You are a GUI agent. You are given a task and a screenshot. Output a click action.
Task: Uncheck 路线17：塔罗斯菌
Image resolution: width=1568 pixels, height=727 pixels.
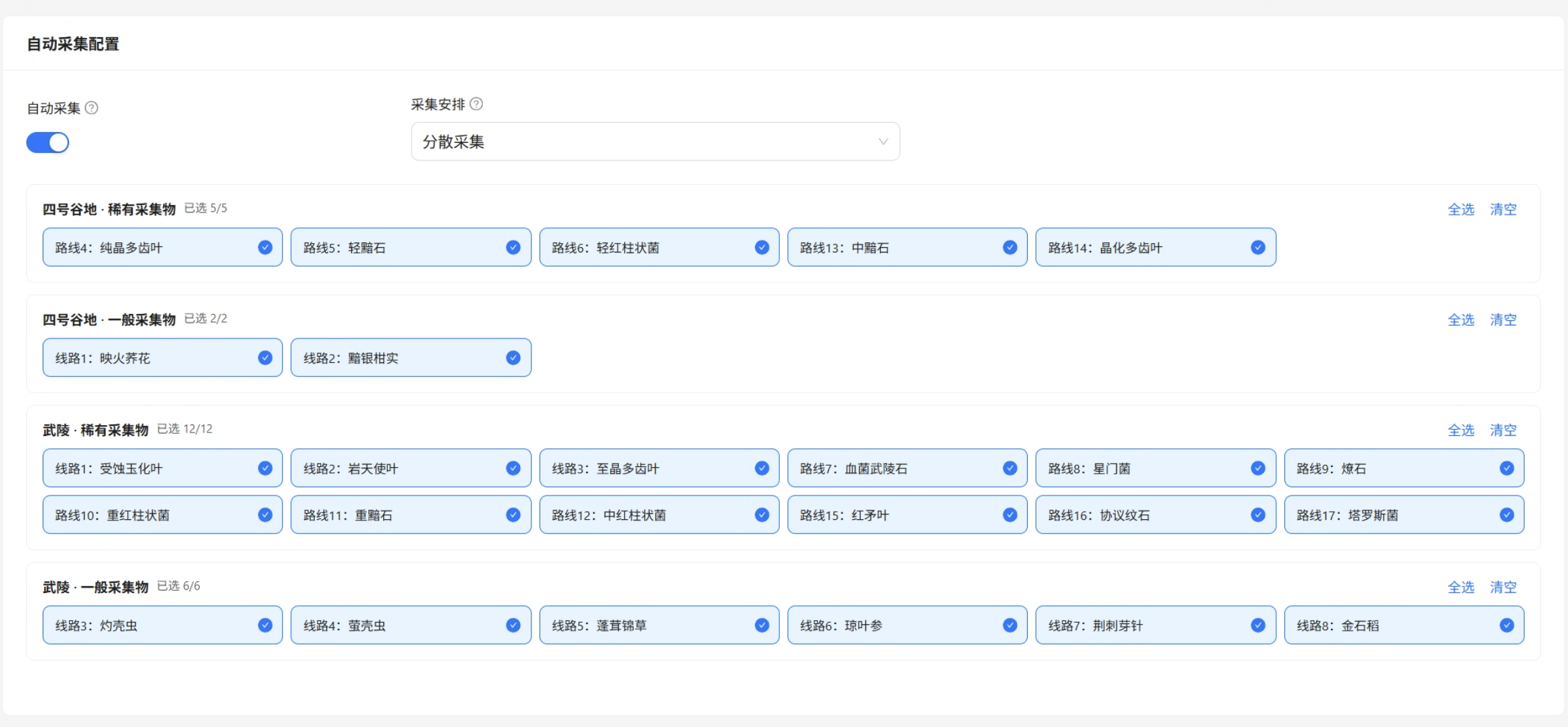click(1404, 514)
